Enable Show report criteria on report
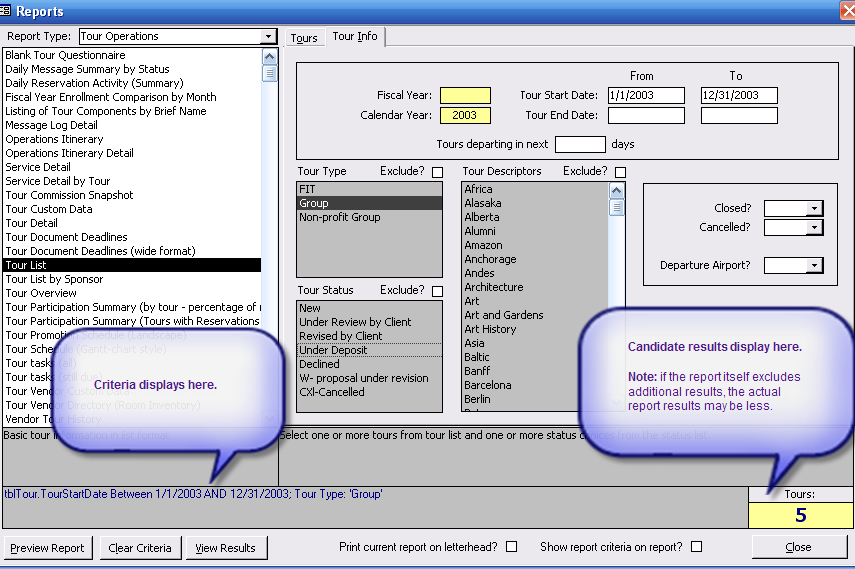This screenshot has width=855, height=569. [x=697, y=547]
